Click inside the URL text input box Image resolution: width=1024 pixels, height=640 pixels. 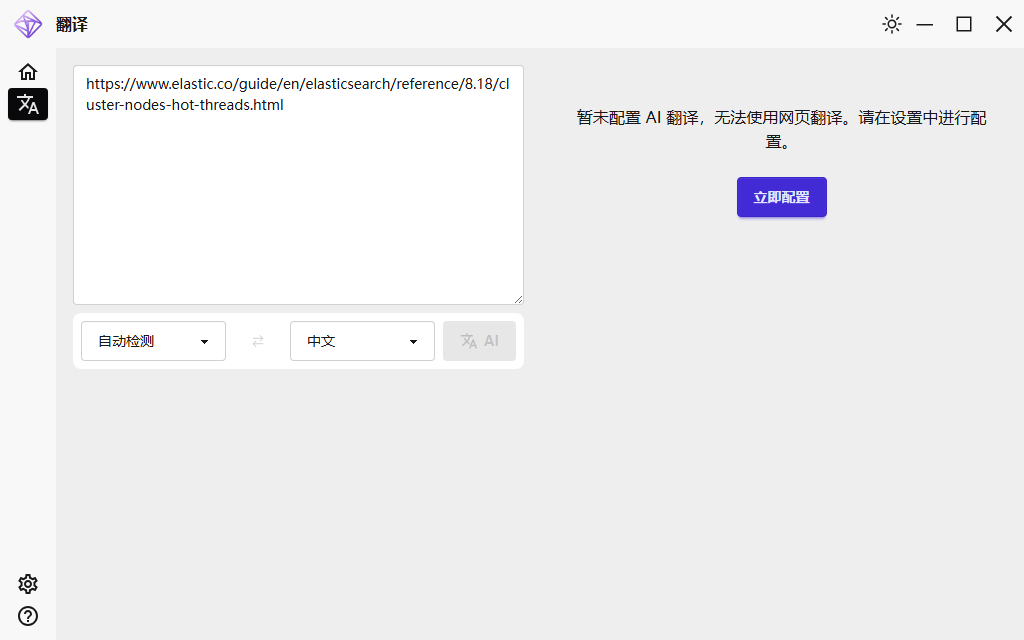coord(298,200)
